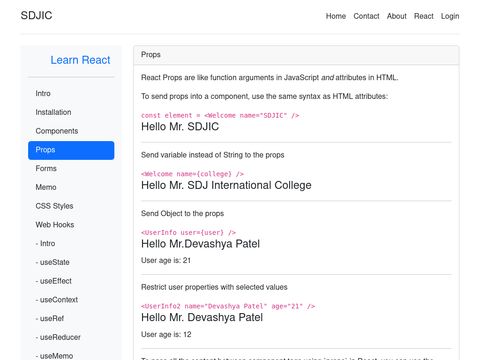Click code '<UserInfo2 name="Devashya Patel" age="21" />'
The height and width of the screenshot is (360, 480).
click(x=228, y=306)
